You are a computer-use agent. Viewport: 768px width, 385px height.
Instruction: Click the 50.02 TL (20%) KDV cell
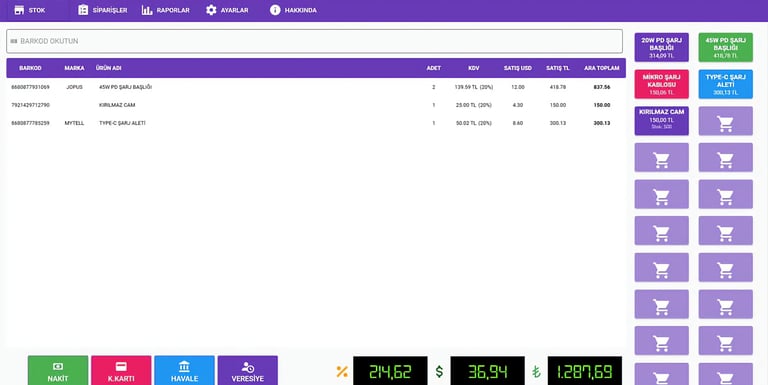(x=474, y=123)
